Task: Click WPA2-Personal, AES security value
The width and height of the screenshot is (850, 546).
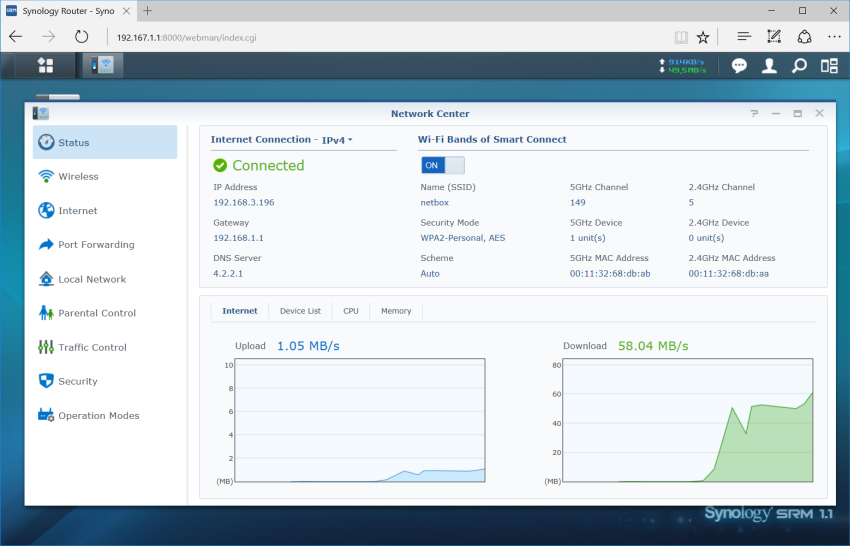Action: click(462, 237)
